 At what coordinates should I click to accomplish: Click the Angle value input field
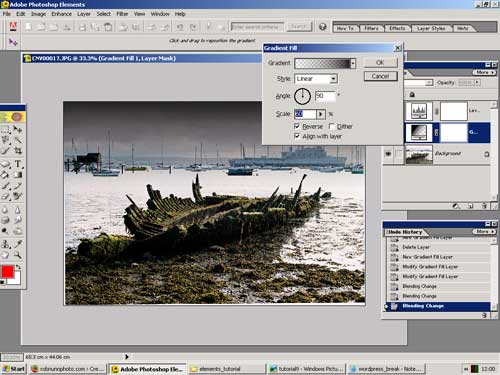[x=325, y=96]
